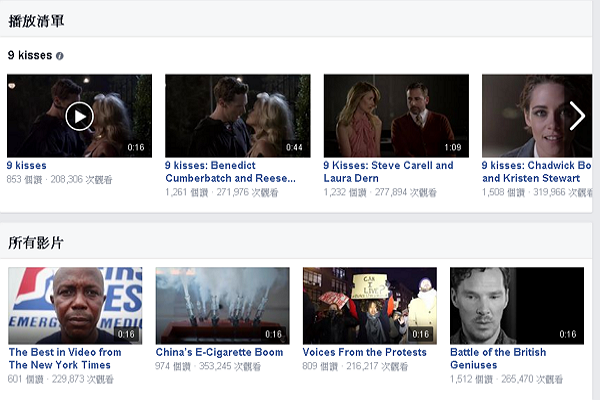
Task: Click the next arrow in playlist carousel
Action: point(577,116)
